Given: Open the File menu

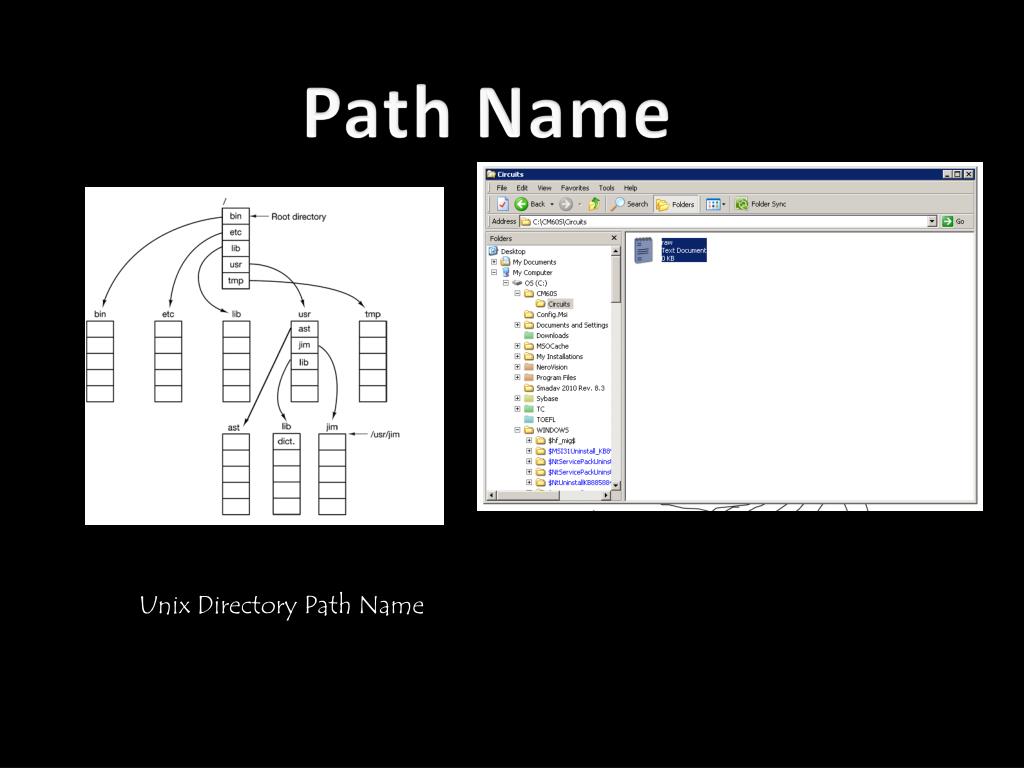Looking at the screenshot, I should pyautogui.click(x=502, y=188).
